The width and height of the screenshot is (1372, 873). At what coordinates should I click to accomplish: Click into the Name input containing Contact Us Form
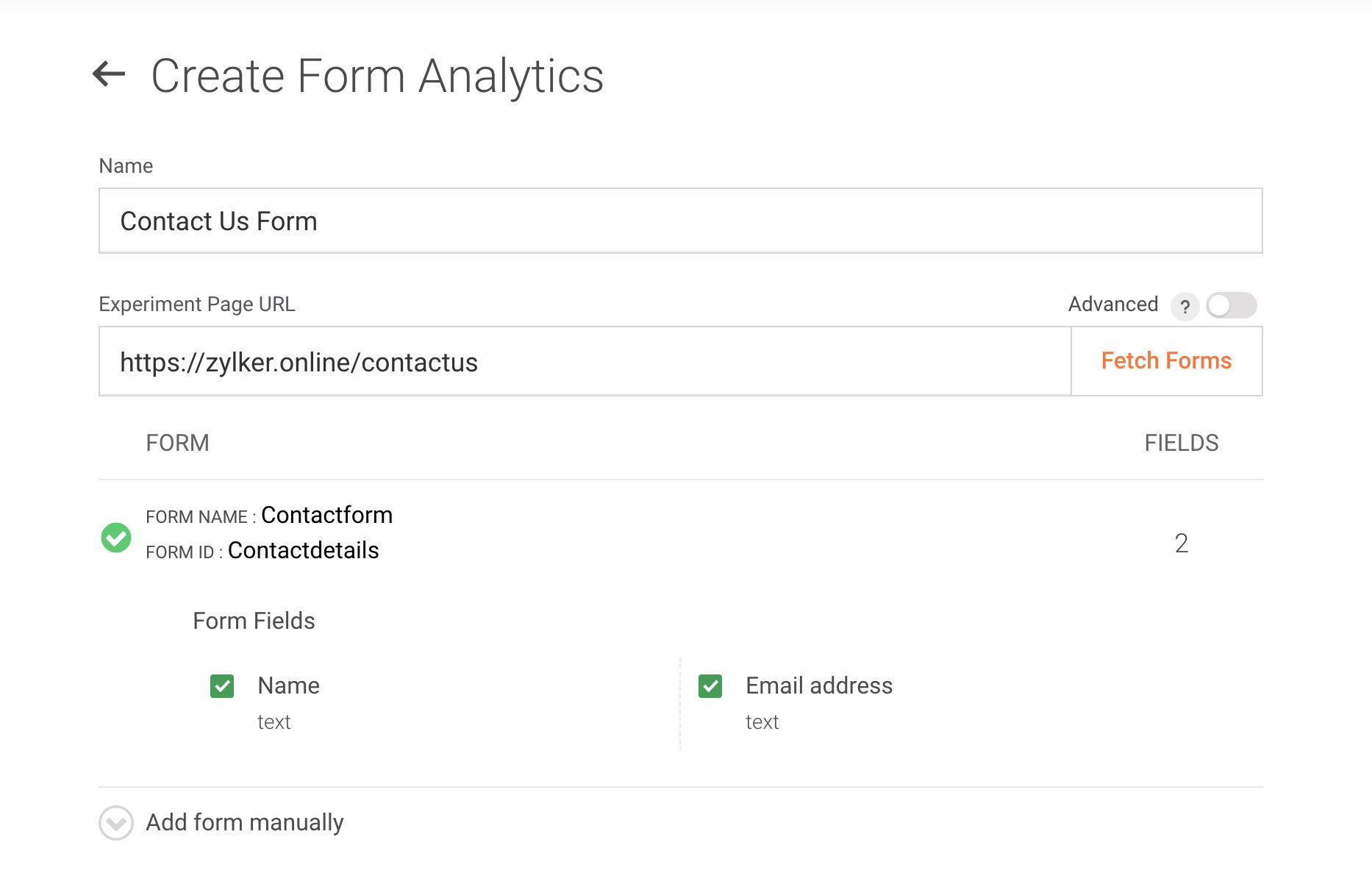680,221
